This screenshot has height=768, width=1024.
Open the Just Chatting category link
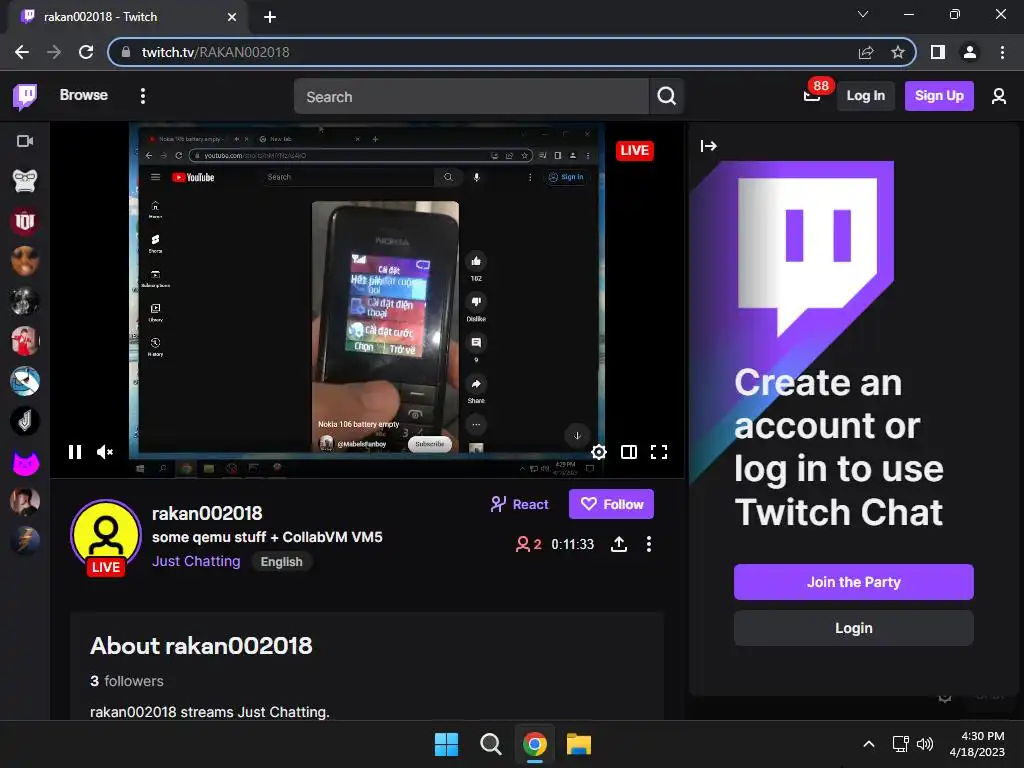(x=196, y=562)
